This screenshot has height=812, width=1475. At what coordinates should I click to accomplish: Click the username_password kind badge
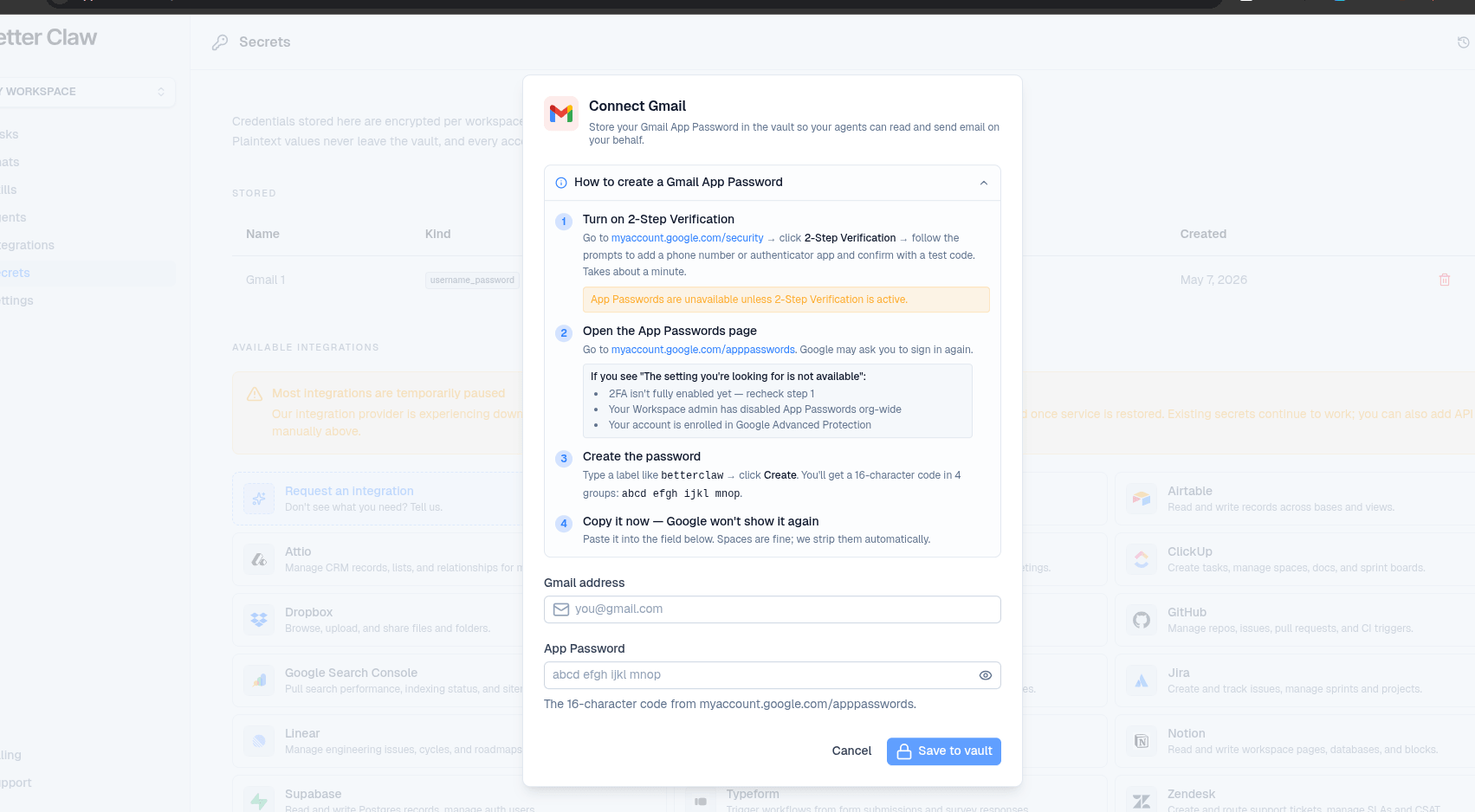coord(472,280)
